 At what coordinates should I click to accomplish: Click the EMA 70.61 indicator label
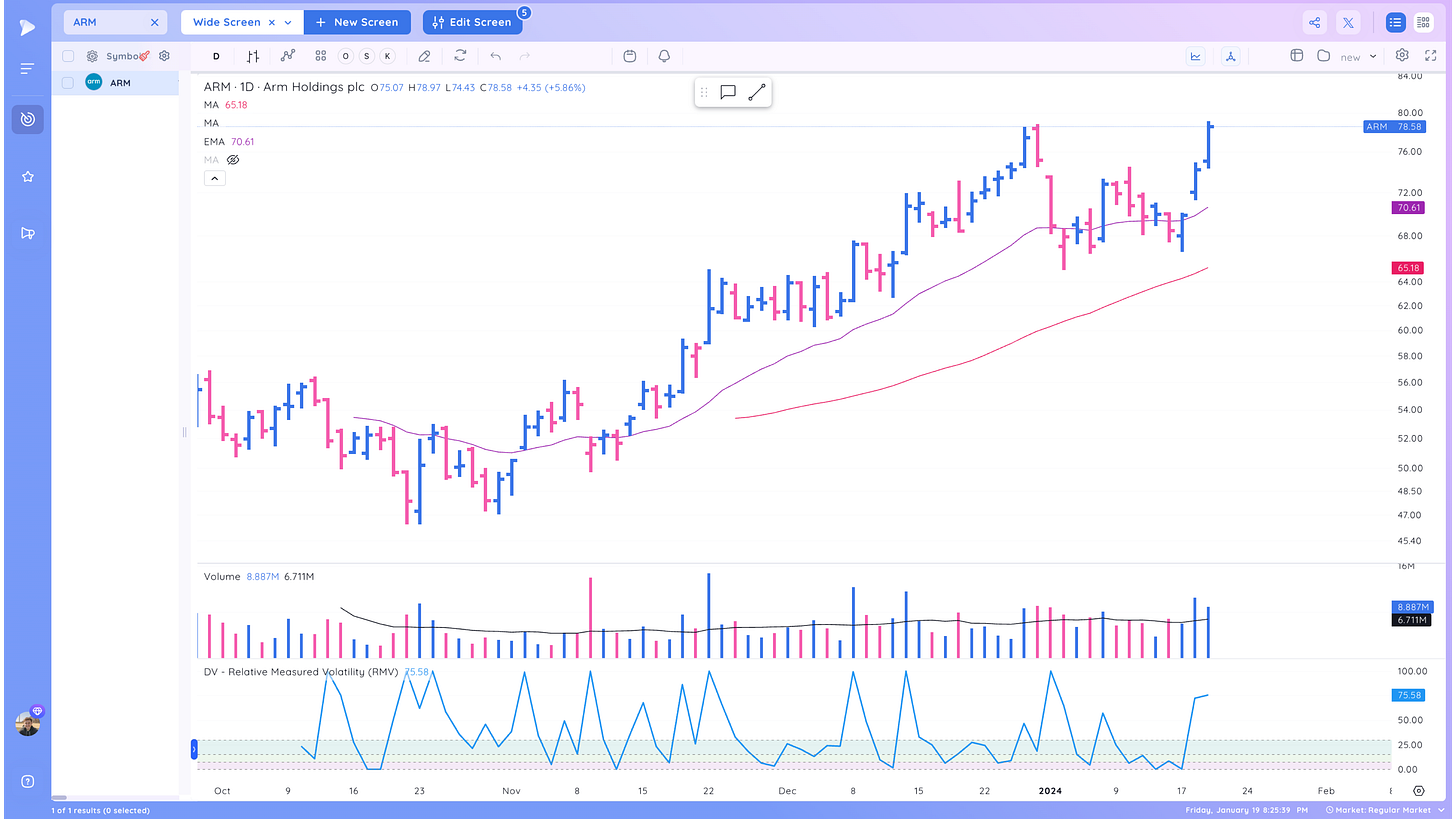229,142
